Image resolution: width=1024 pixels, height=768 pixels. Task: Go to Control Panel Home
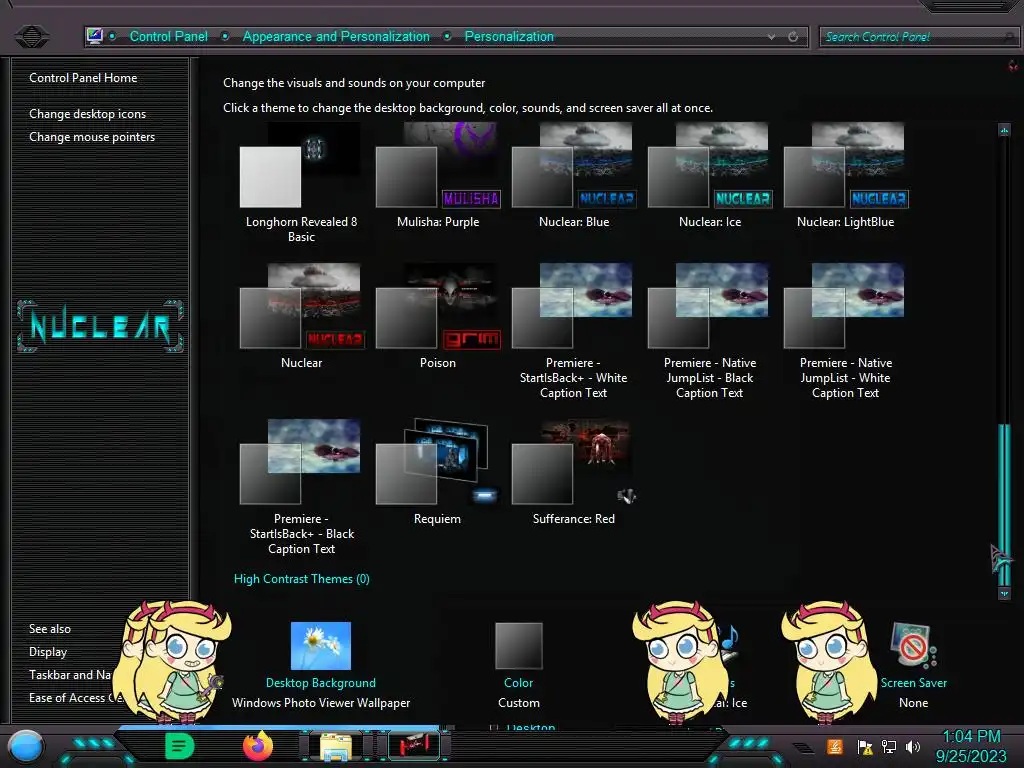[83, 78]
